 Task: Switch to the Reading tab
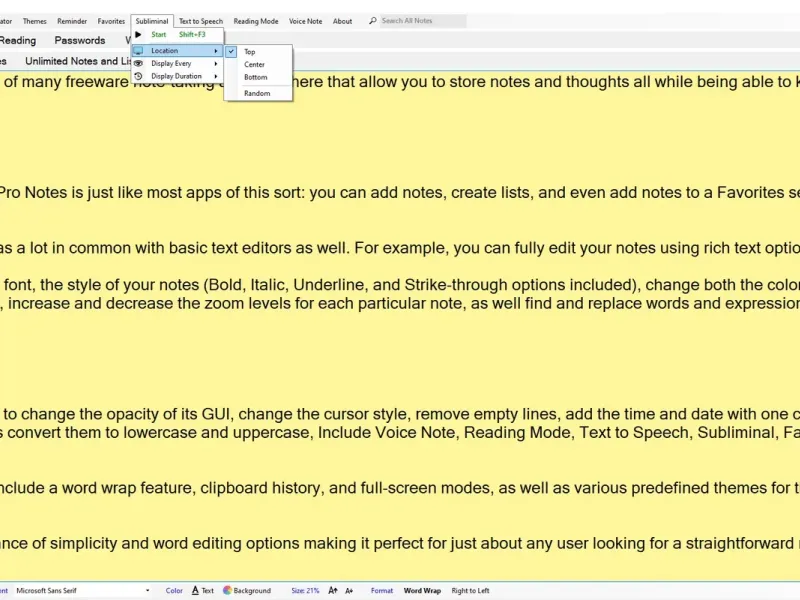(x=17, y=40)
